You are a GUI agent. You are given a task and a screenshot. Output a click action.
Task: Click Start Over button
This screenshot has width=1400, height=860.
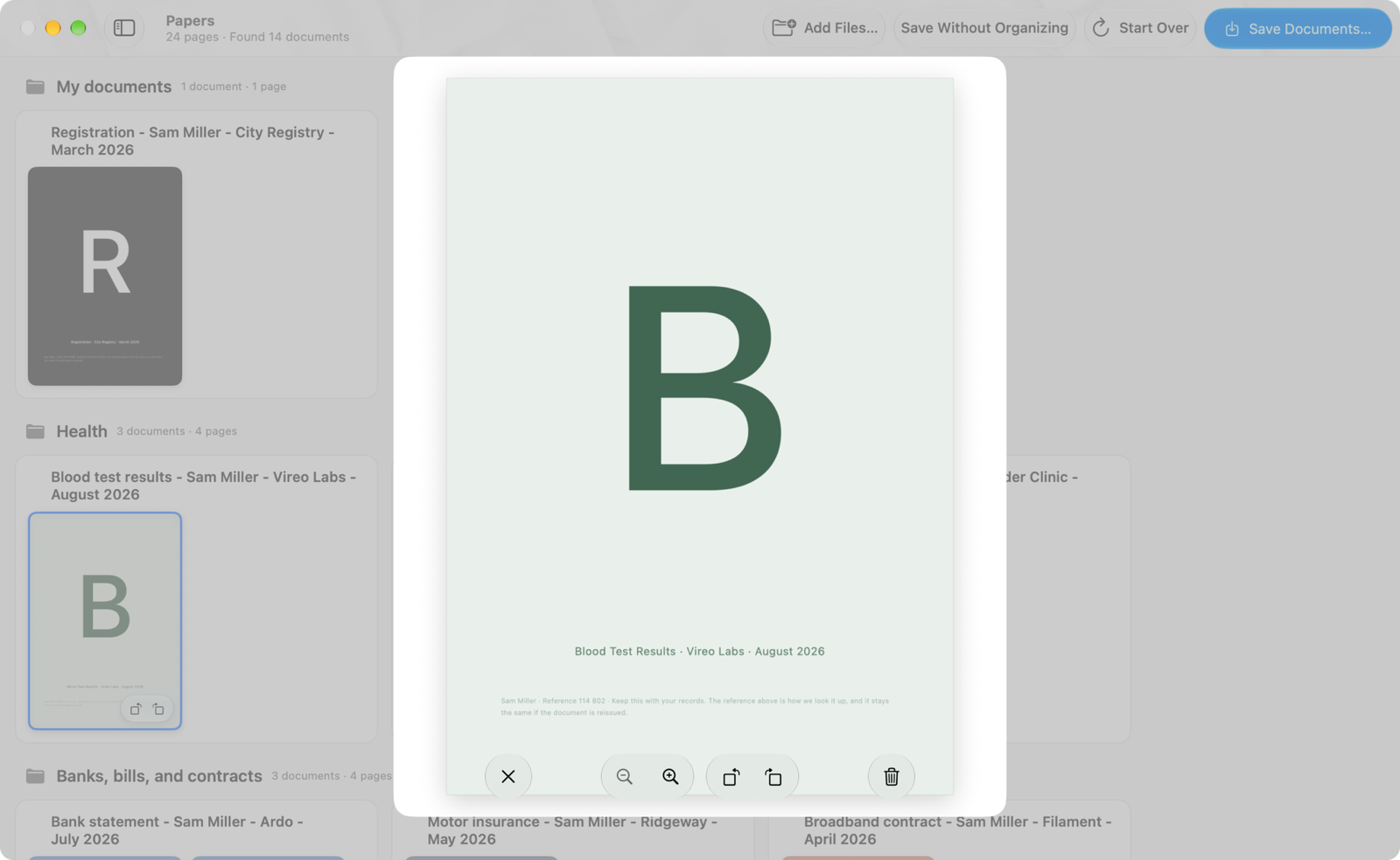[1140, 28]
